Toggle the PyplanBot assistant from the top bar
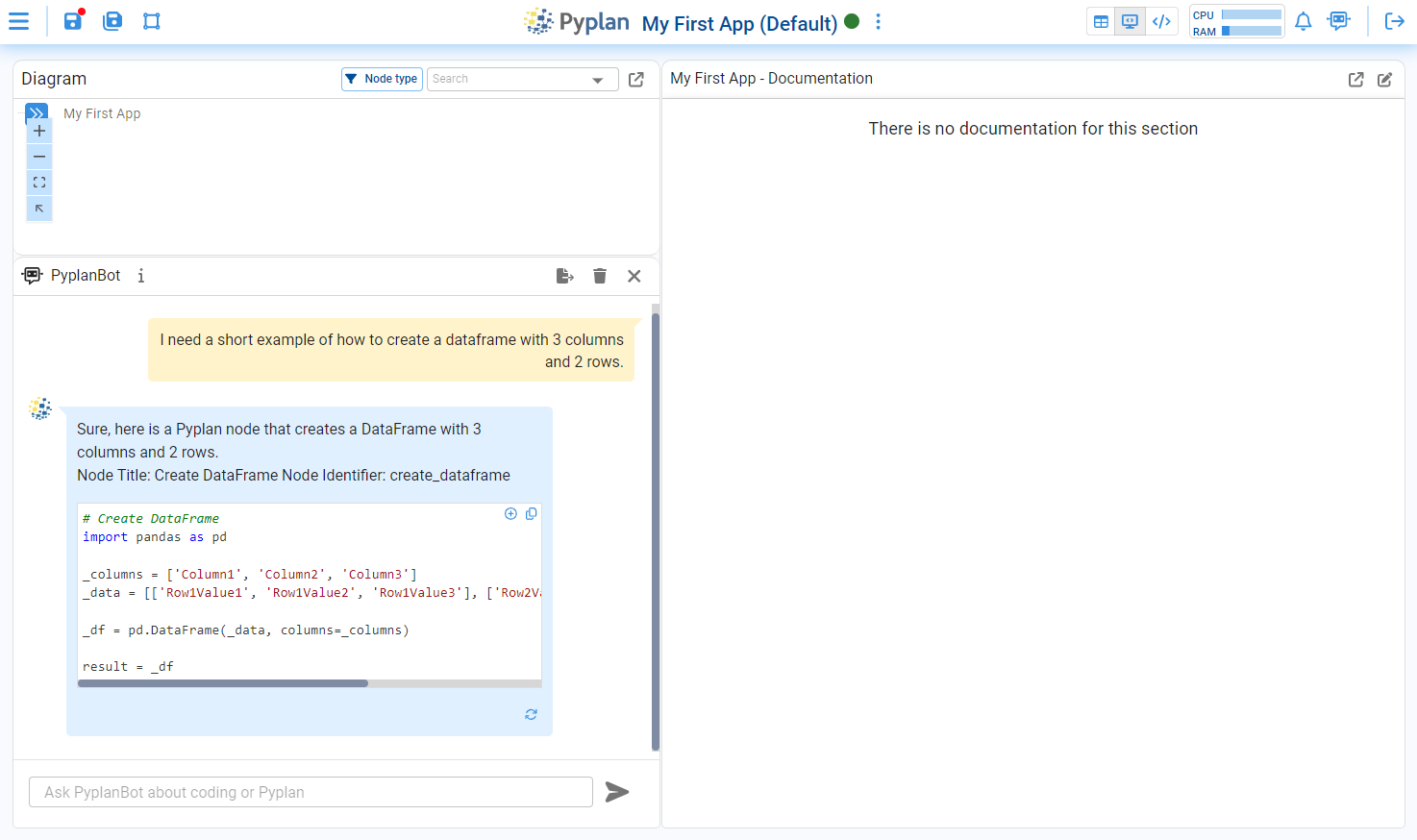Screen dimensions: 1417x840 1338,21
